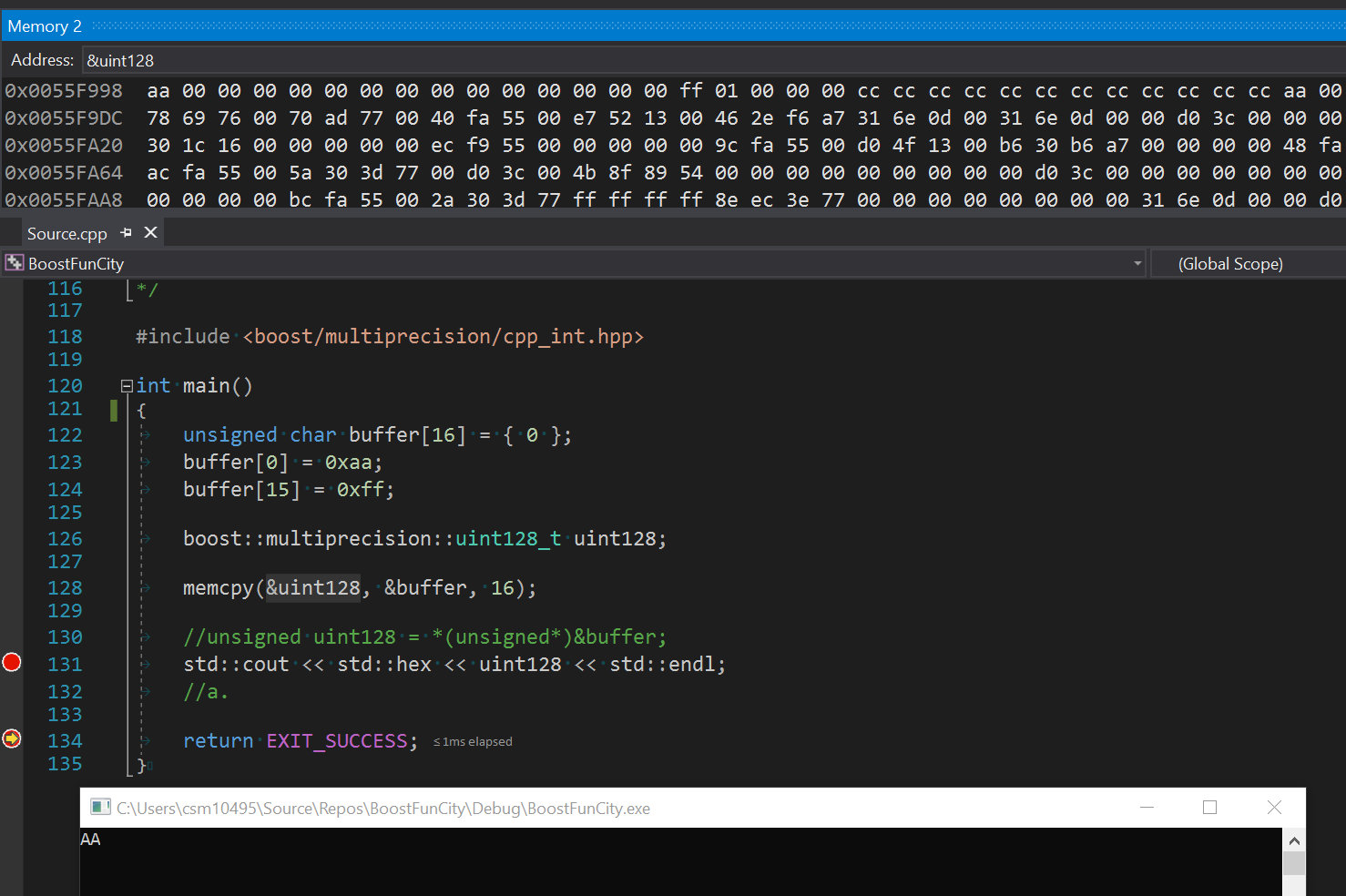Screen dimensions: 1346x896
Task: Click memory address 0x0055FAA8
Action: pyautogui.click(x=64, y=199)
